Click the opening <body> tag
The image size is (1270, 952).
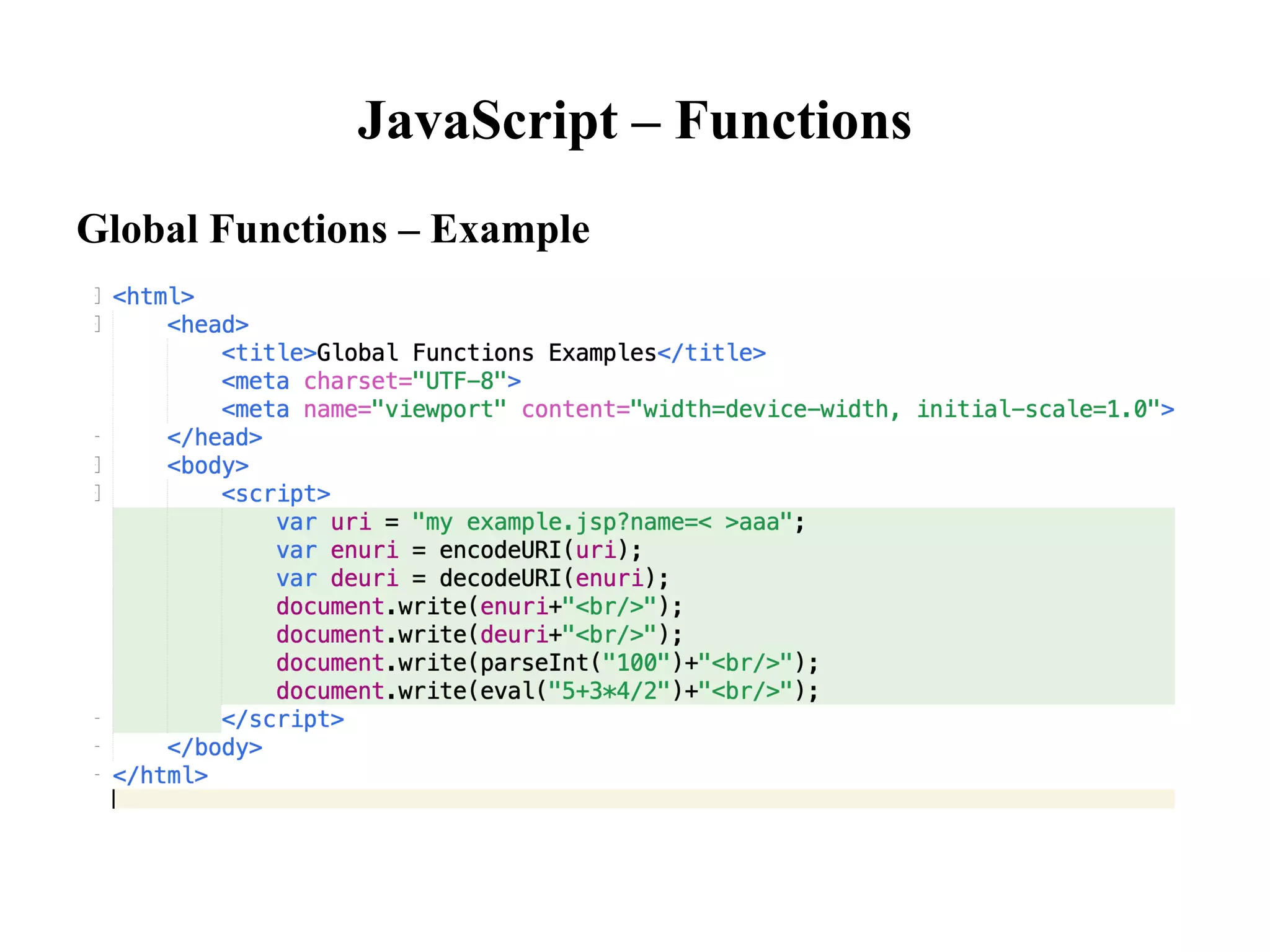click(x=208, y=465)
